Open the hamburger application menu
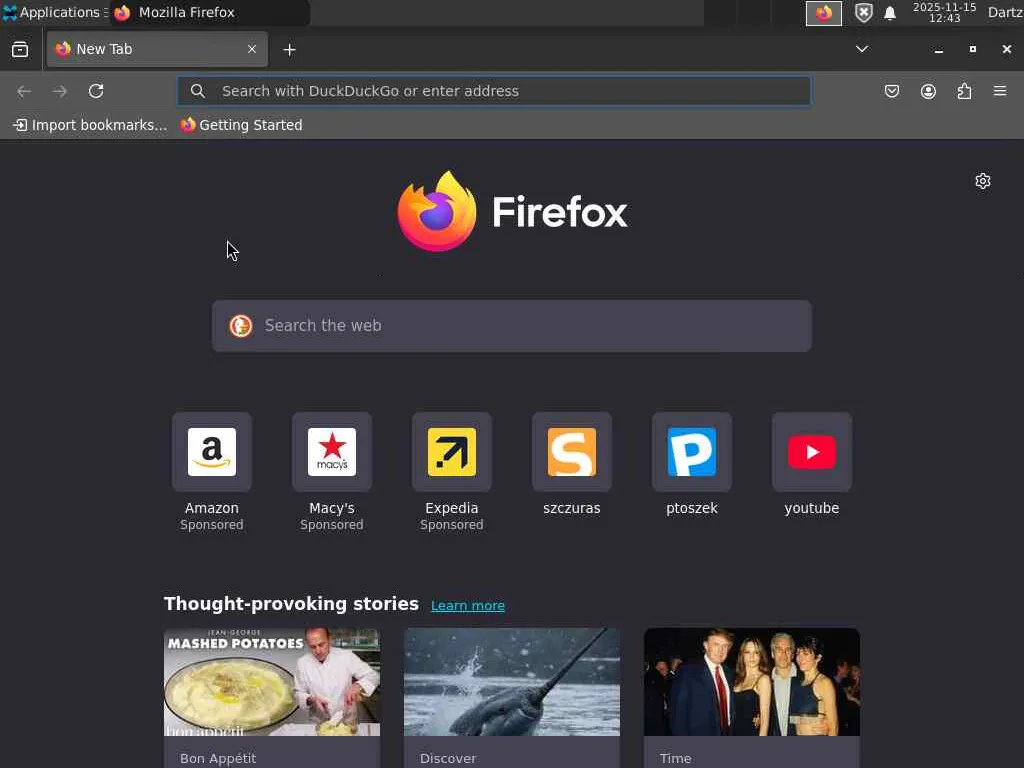The width and height of the screenshot is (1024, 768). click(1000, 91)
